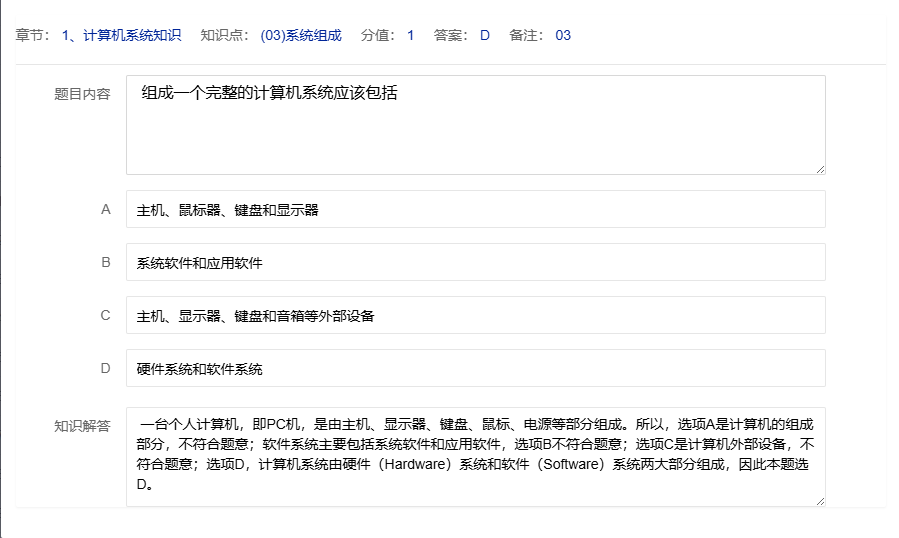Click the B label beside second option
The width and height of the screenshot is (899, 538).
pos(105,263)
